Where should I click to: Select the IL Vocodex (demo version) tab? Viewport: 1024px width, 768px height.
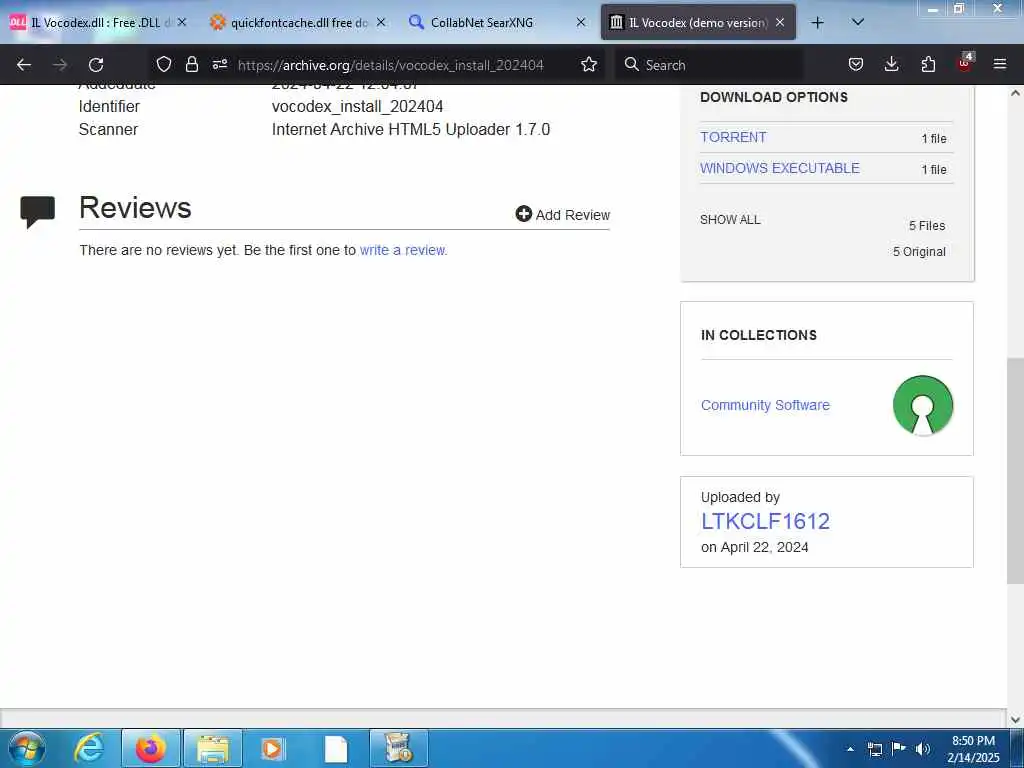pos(697,22)
